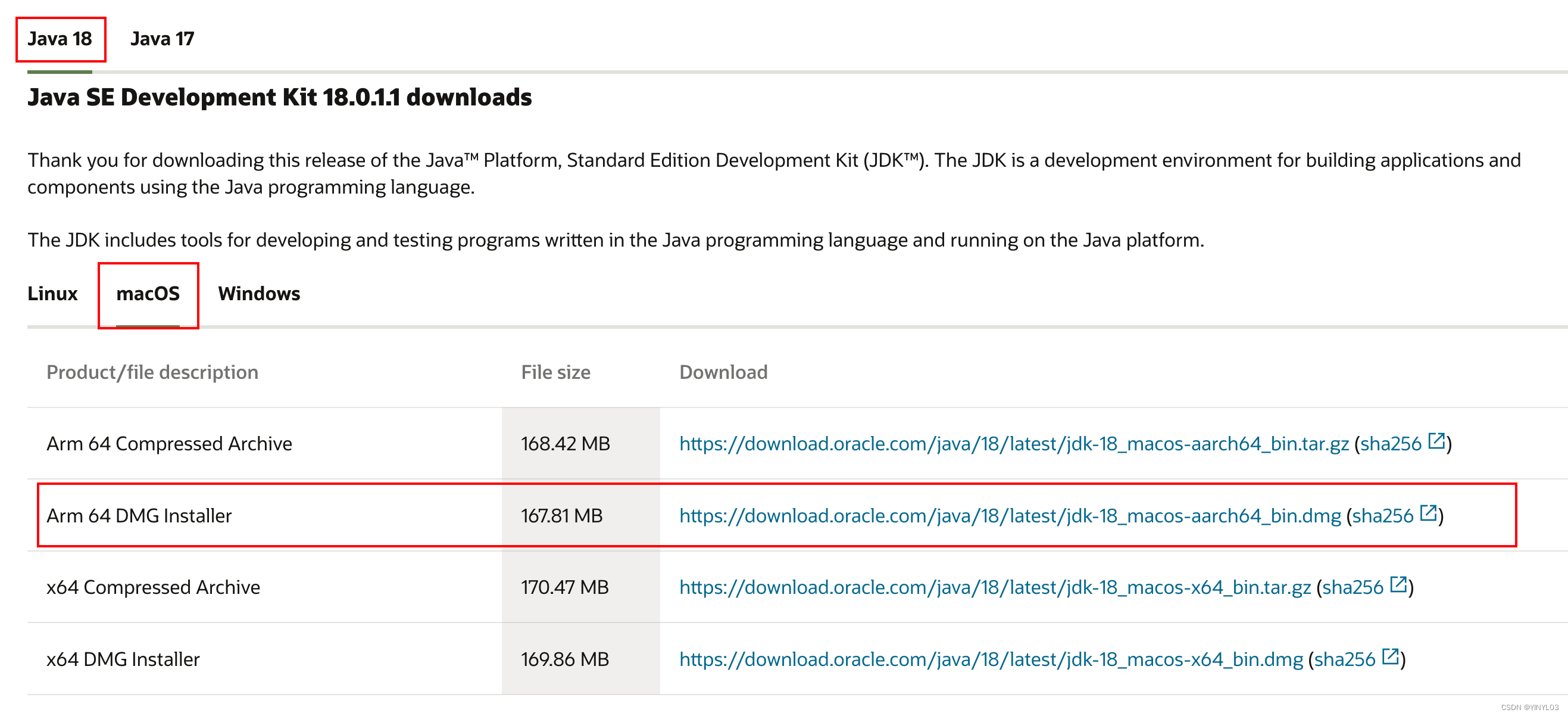
Task: Switch to the Java 17 tab
Action: click(162, 39)
